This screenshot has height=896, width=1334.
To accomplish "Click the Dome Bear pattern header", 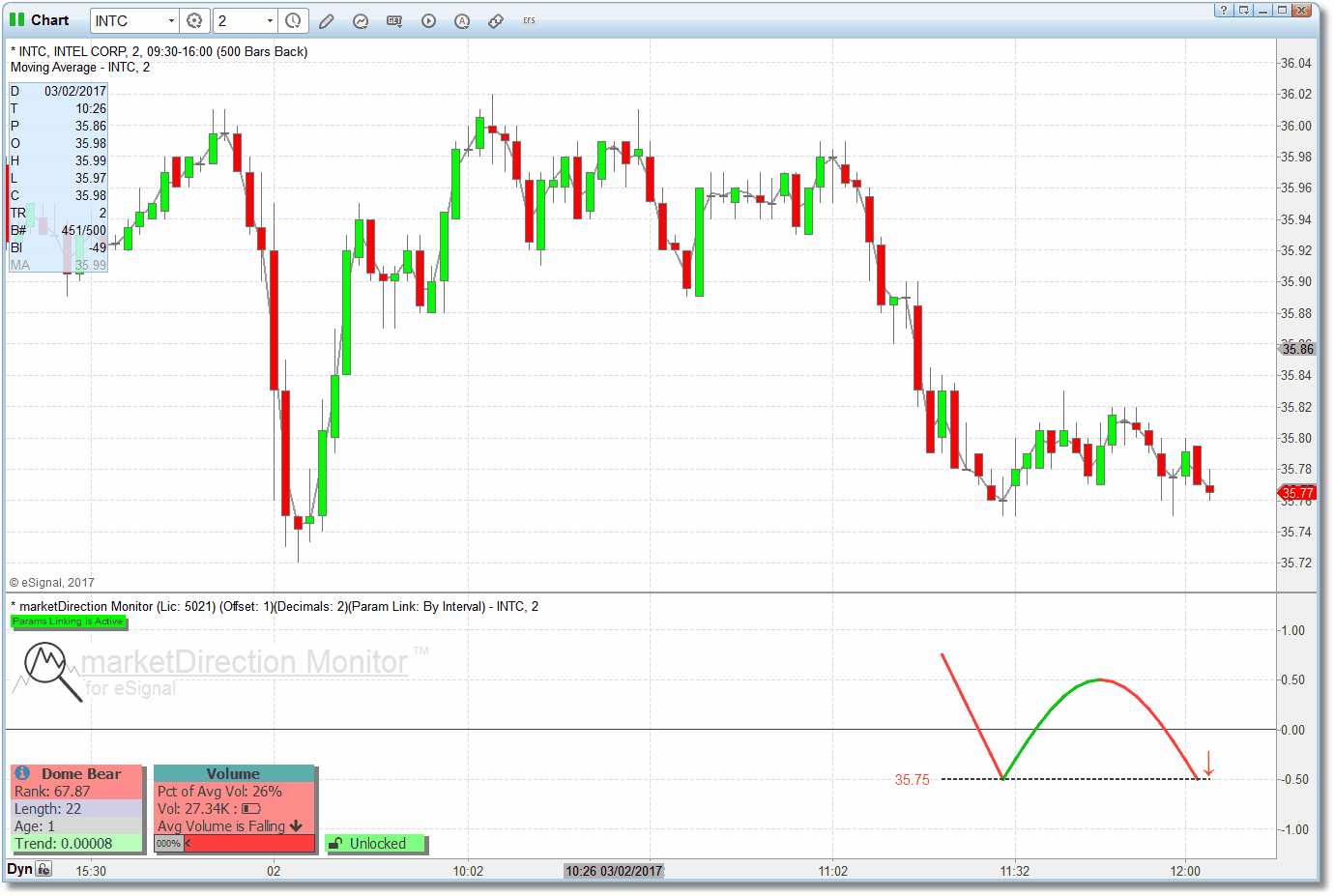I will point(81,773).
